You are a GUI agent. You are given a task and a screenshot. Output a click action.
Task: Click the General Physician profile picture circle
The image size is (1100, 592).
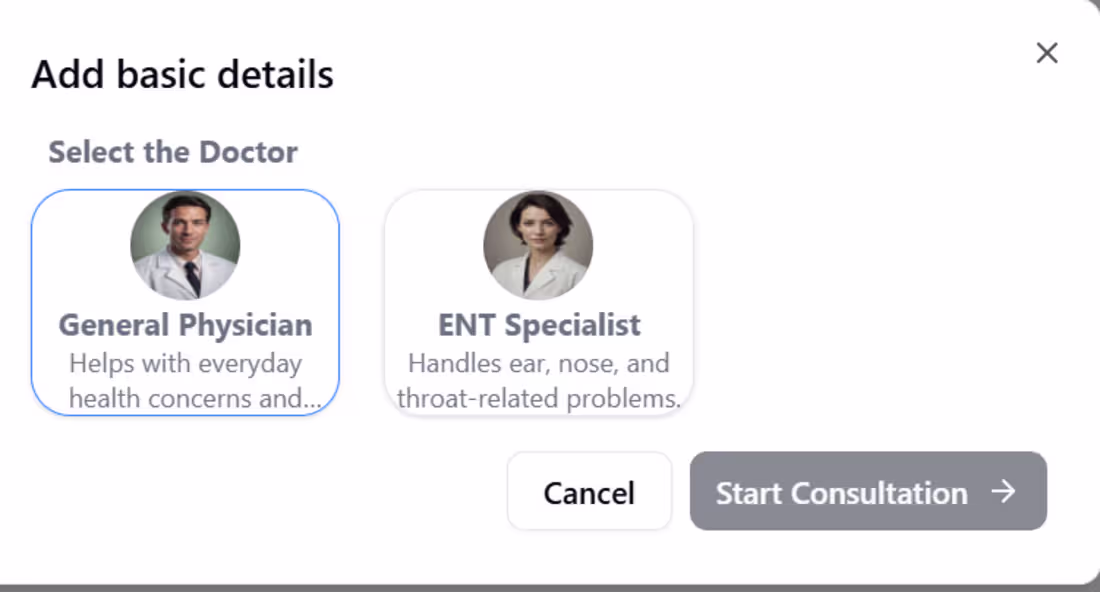pos(186,244)
